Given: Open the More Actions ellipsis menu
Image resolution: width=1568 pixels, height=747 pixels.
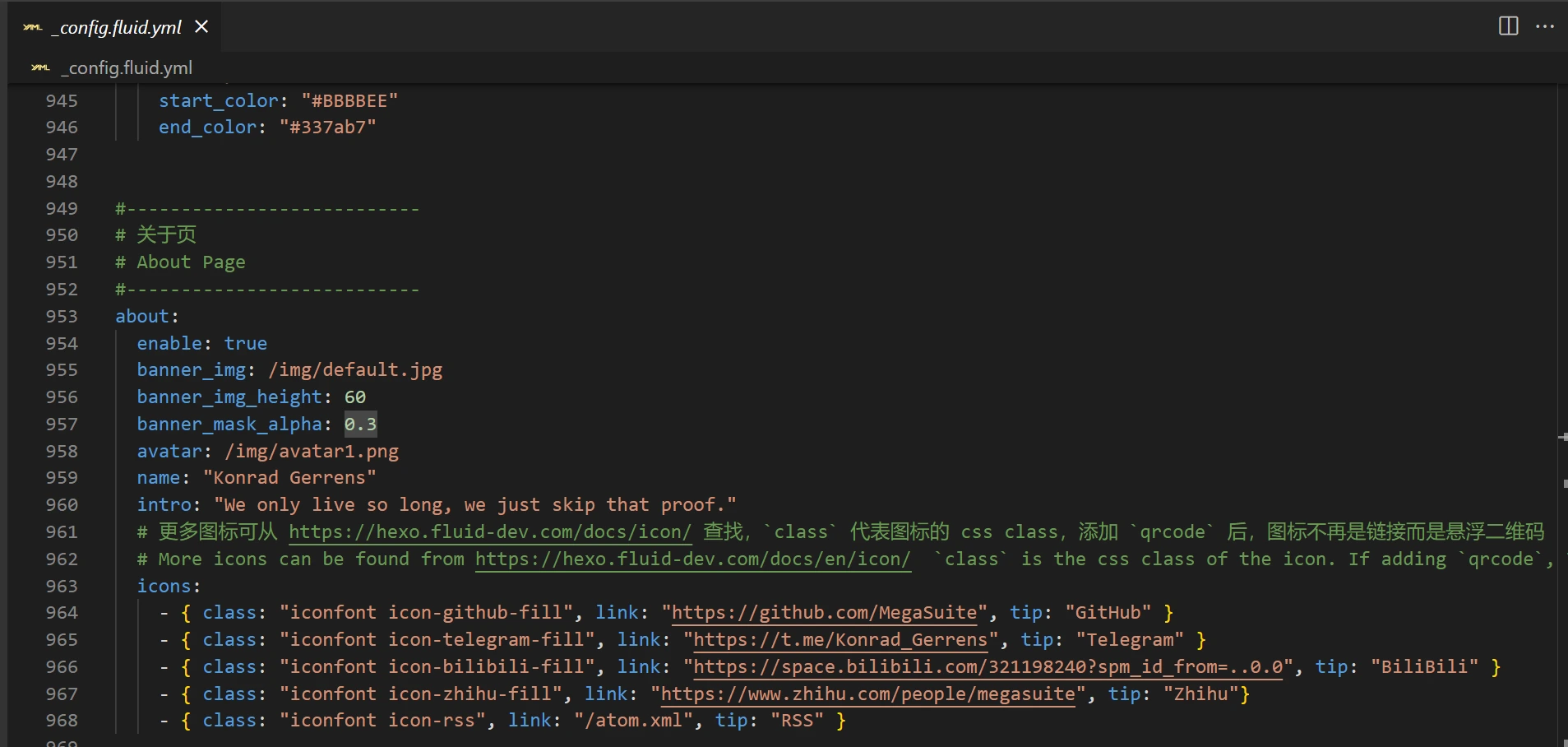Looking at the screenshot, I should coord(1544,26).
